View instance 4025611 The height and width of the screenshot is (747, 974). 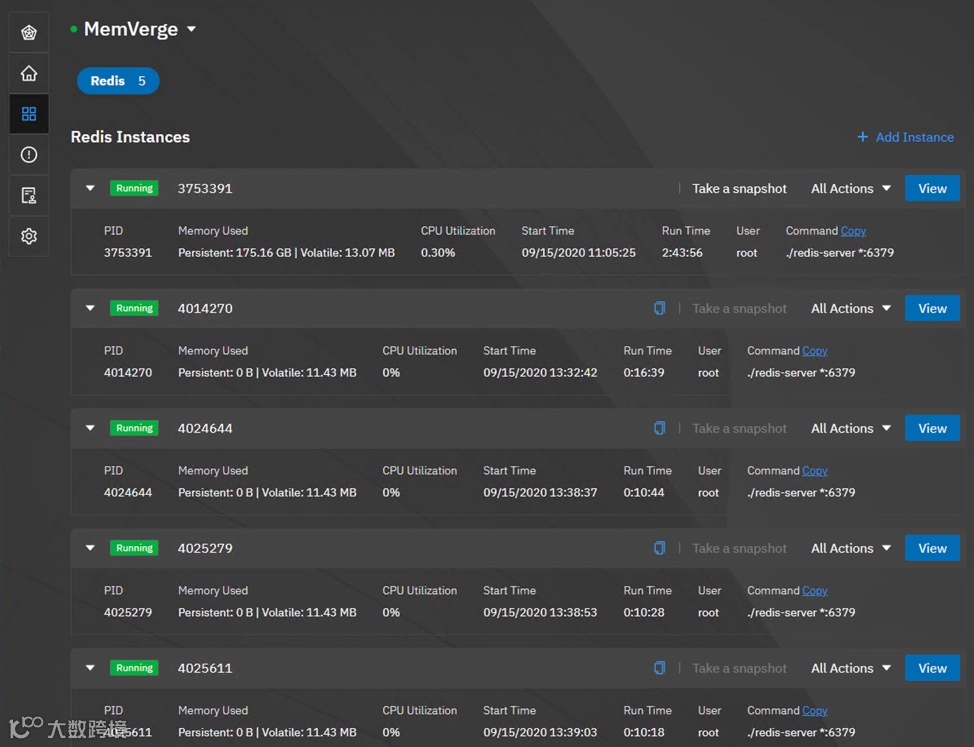932,668
